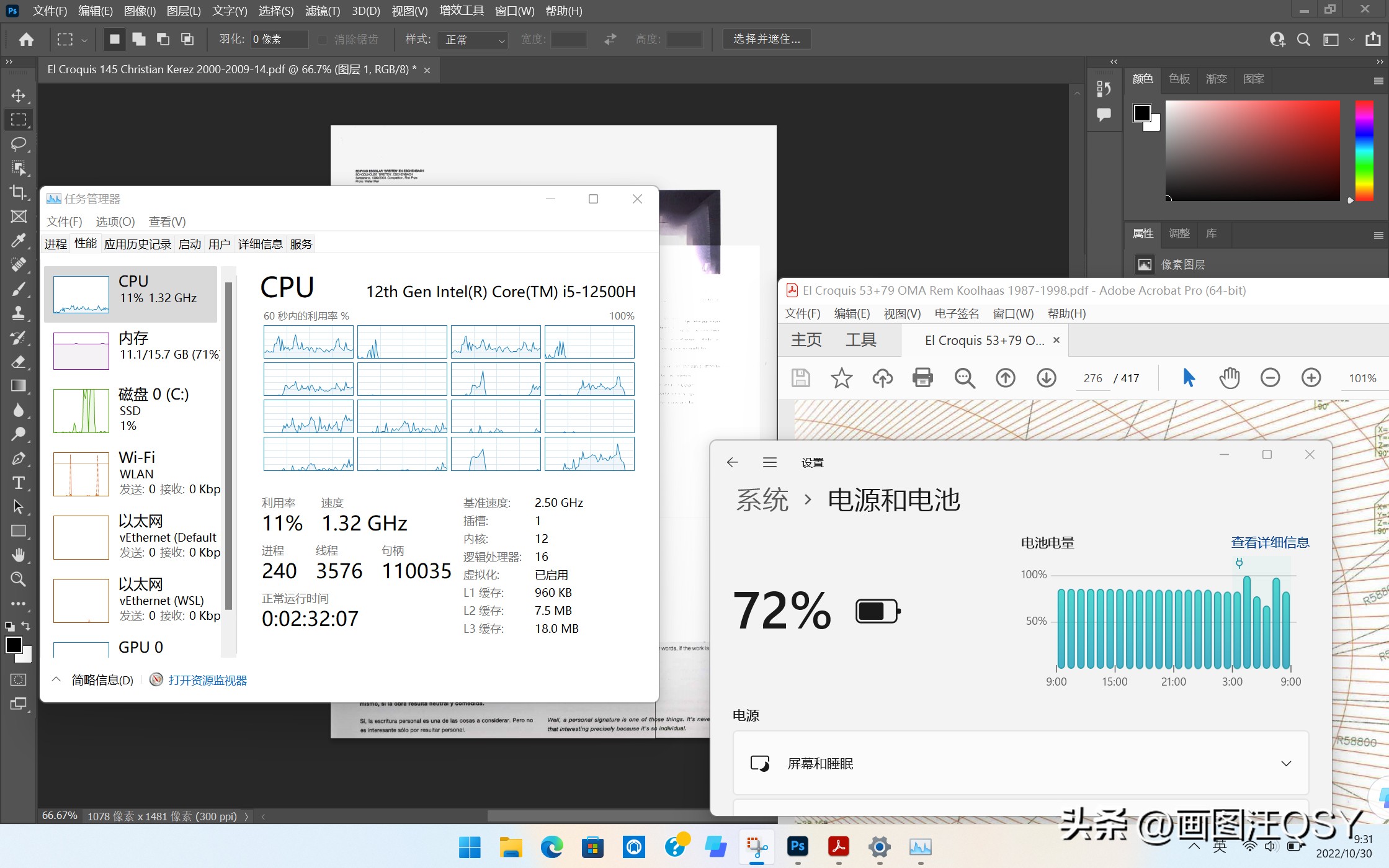Select the Horizontal Type tool
The image size is (1389, 868).
19,483
